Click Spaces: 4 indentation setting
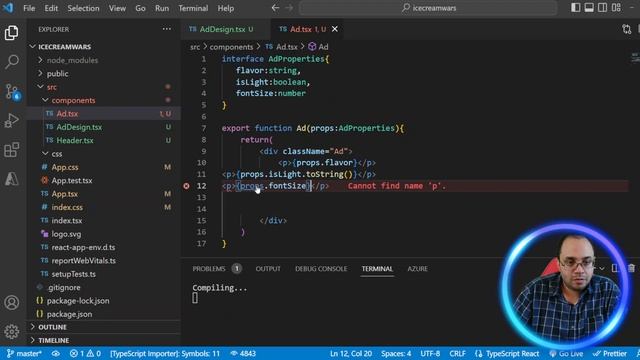640x360 pixels. pyautogui.click(x=396, y=353)
